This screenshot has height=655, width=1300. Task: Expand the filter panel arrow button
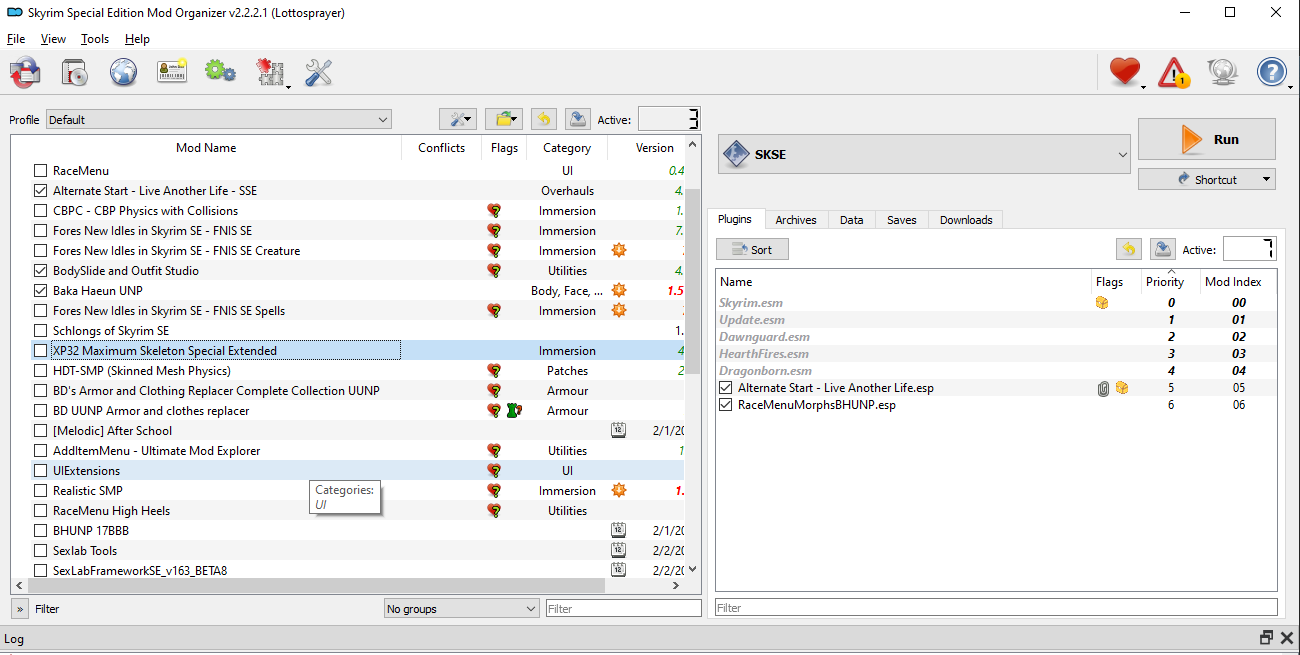(x=19, y=608)
